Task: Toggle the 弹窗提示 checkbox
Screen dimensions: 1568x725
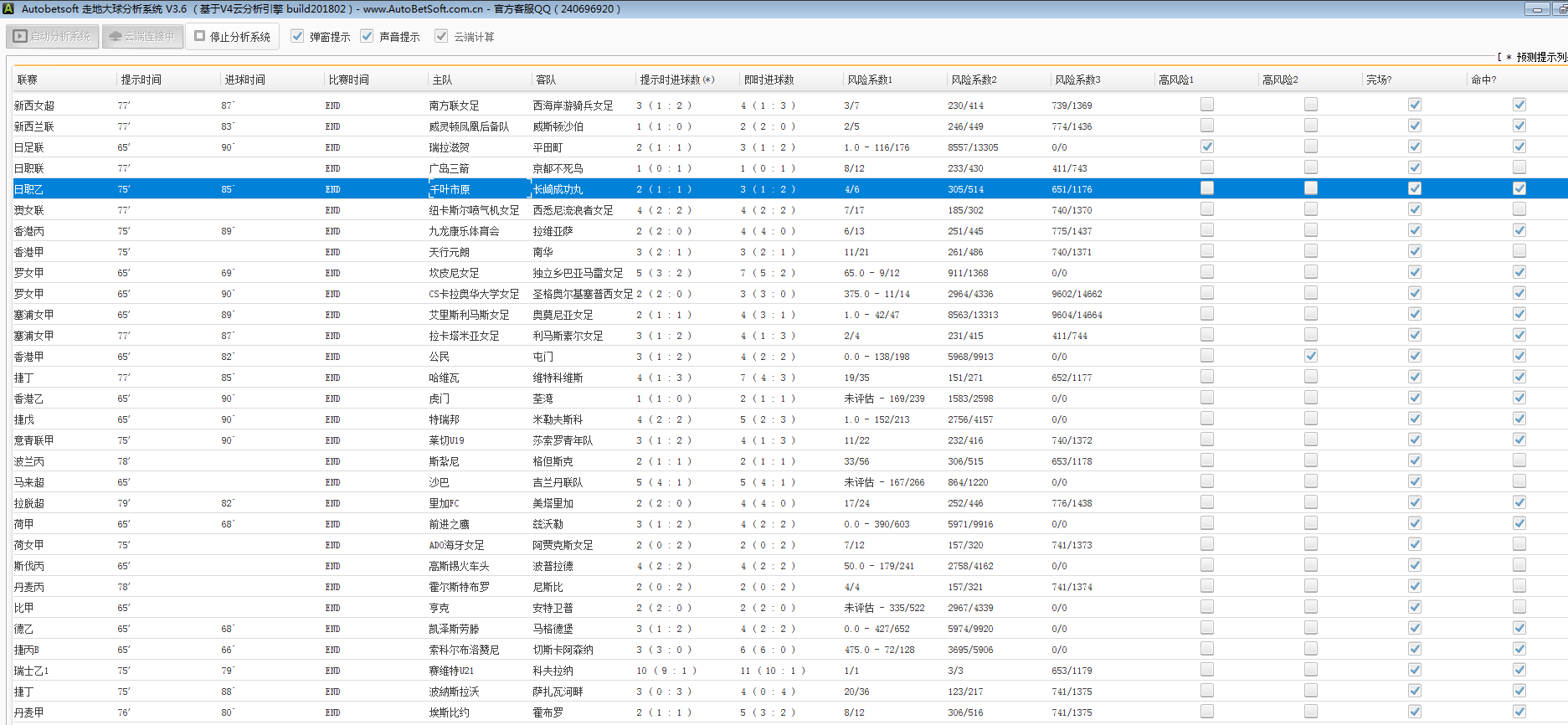Action: point(297,36)
